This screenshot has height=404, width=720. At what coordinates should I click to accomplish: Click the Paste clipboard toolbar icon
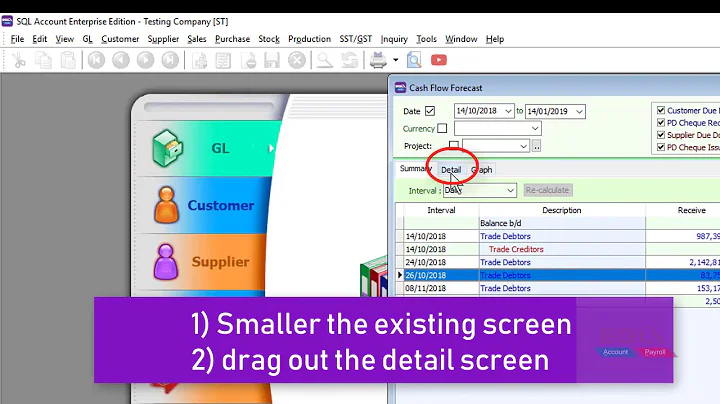tap(68, 60)
